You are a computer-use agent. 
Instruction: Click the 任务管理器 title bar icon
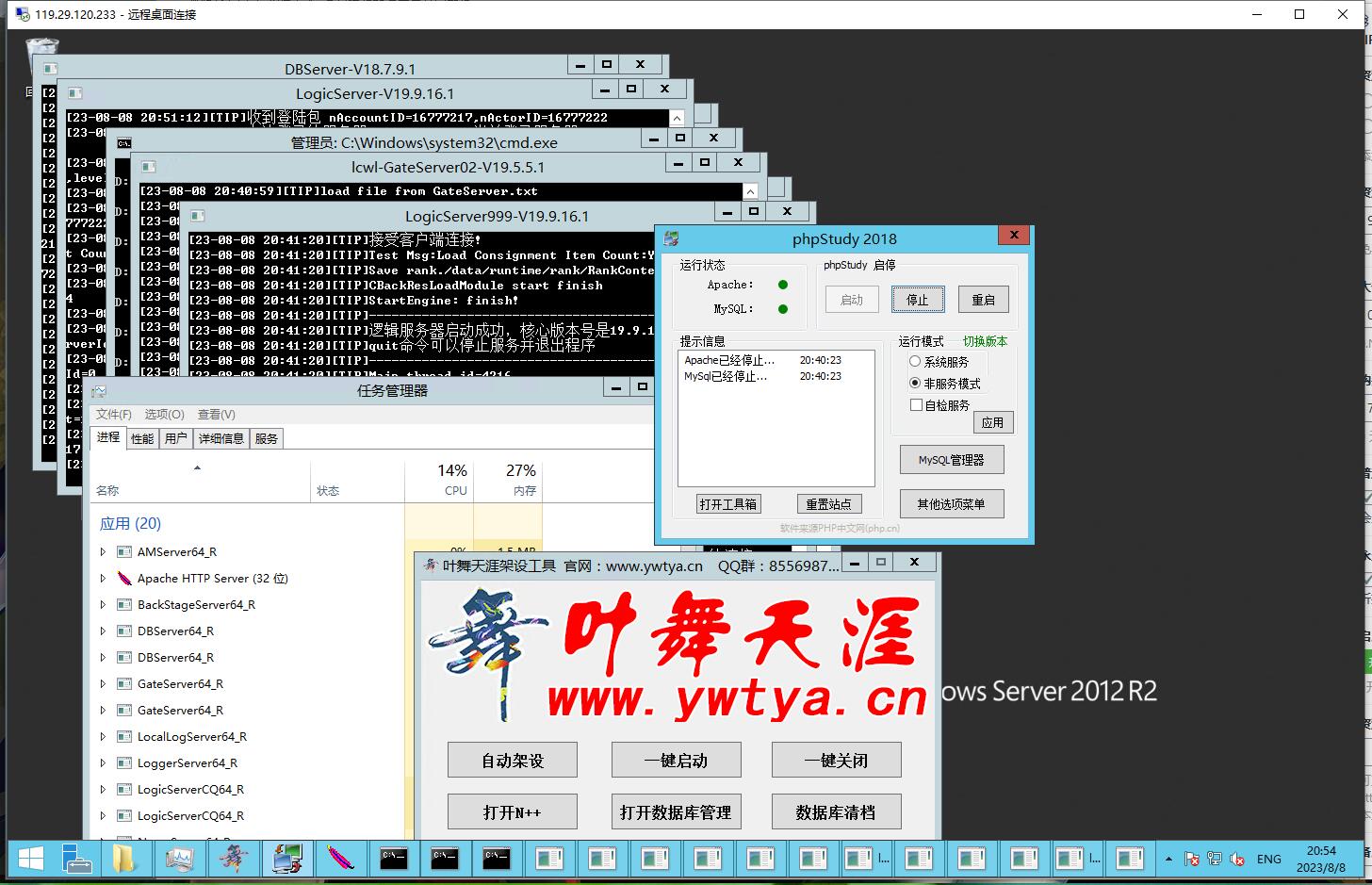tap(99, 391)
